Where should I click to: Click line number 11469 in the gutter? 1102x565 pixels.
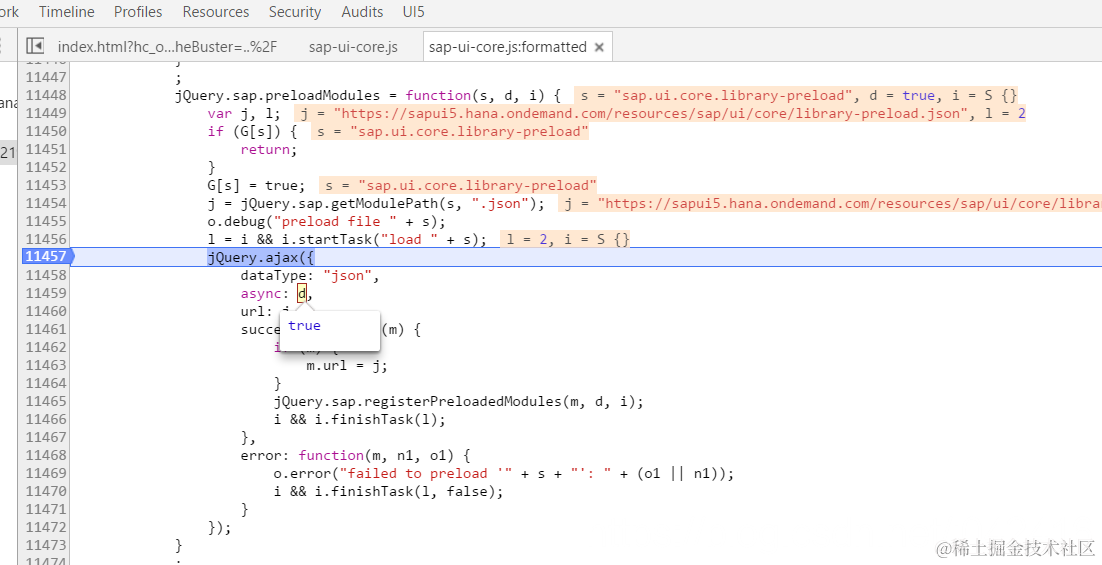46,473
